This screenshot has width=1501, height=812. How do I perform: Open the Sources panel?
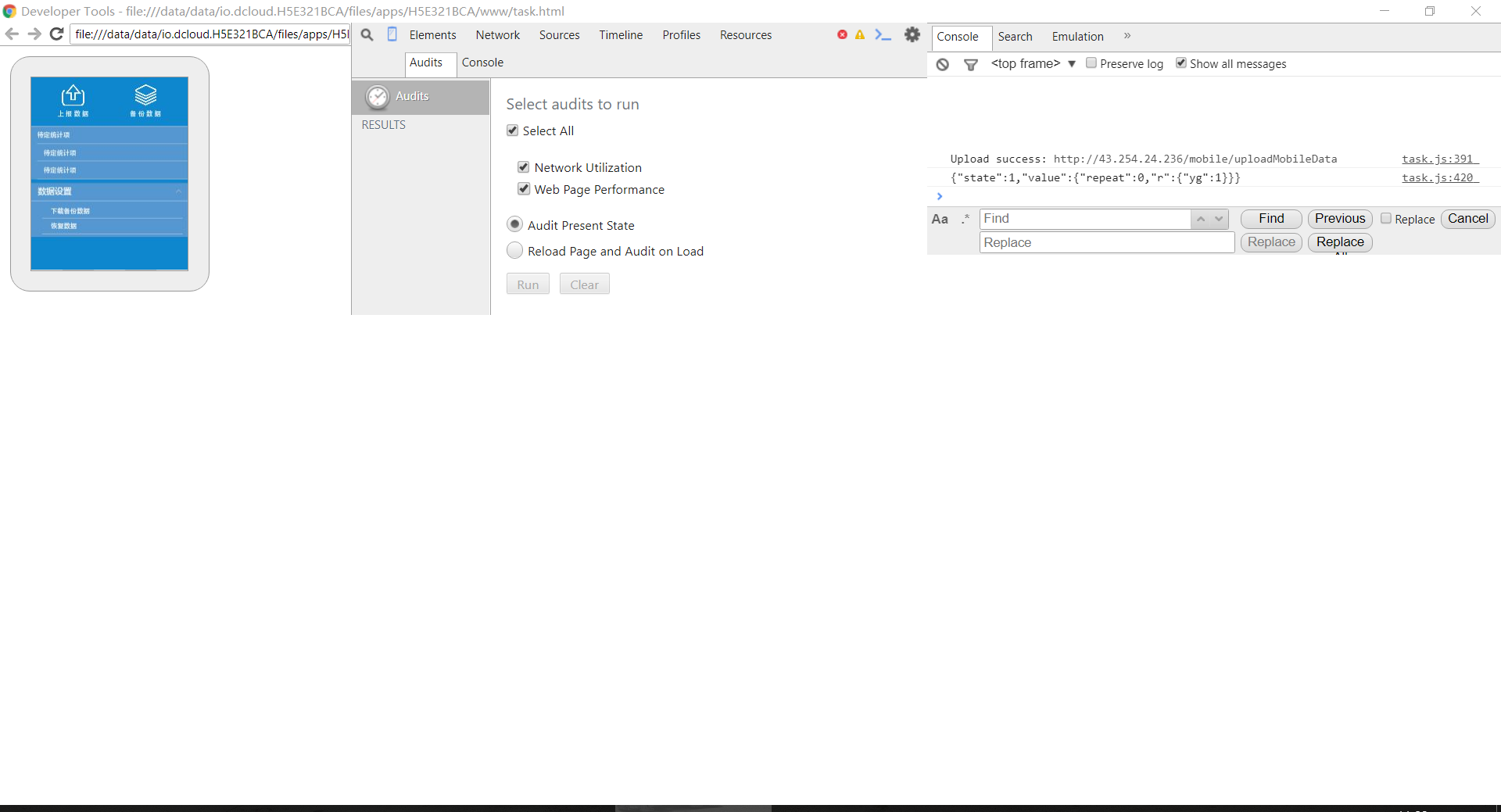click(x=560, y=35)
